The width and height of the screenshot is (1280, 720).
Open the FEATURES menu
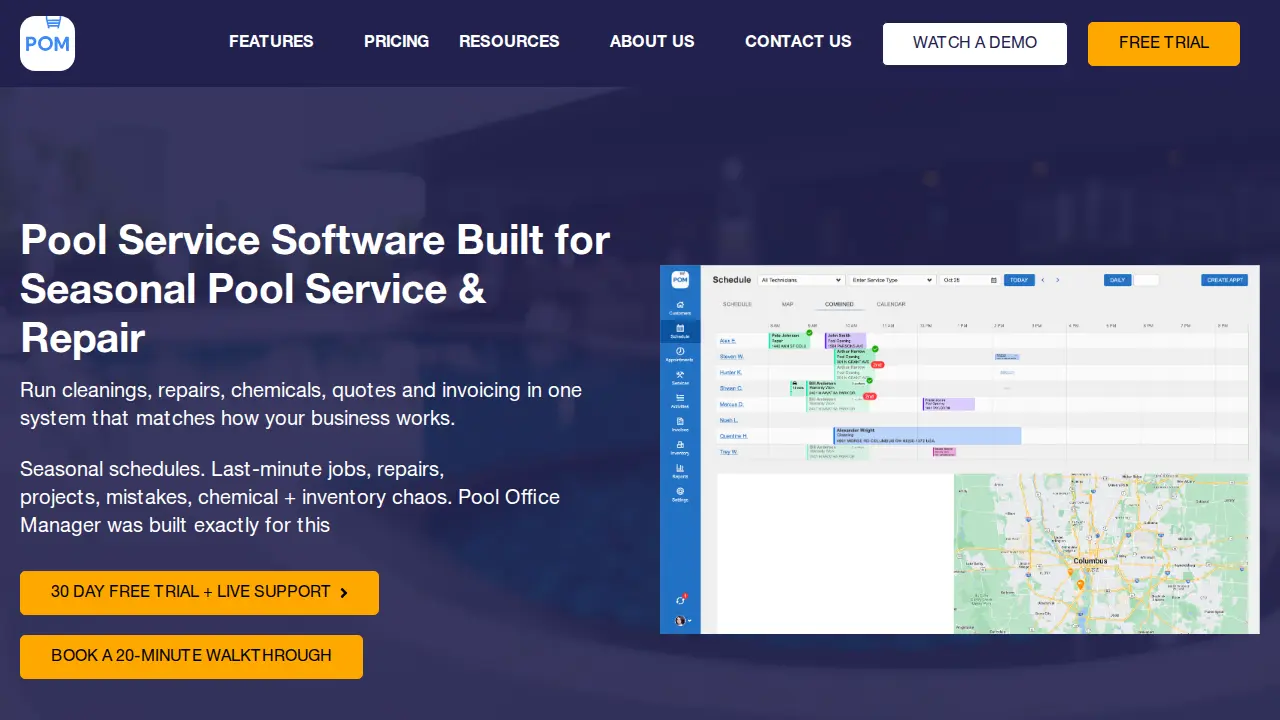click(x=271, y=41)
